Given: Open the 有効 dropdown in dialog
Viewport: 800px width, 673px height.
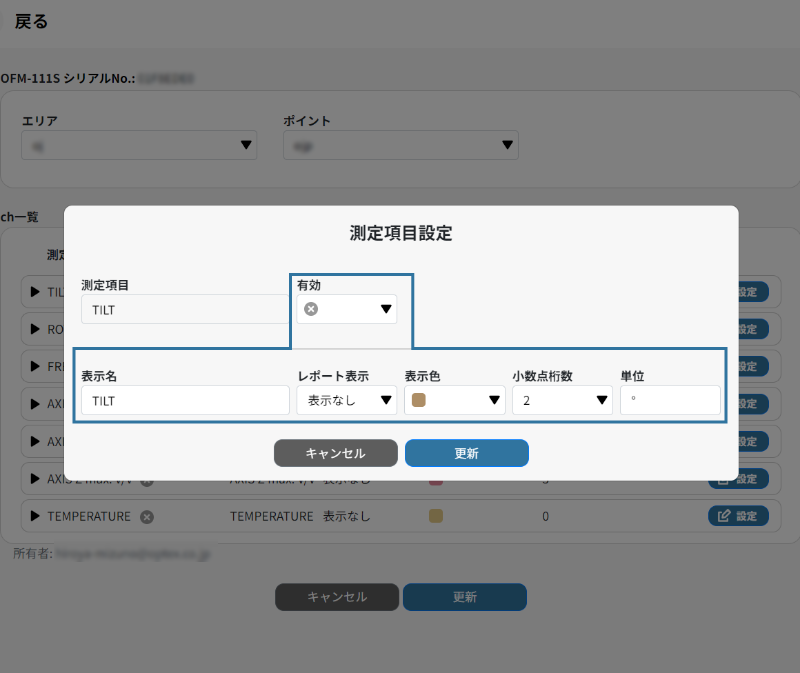Looking at the screenshot, I should [346, 309].
